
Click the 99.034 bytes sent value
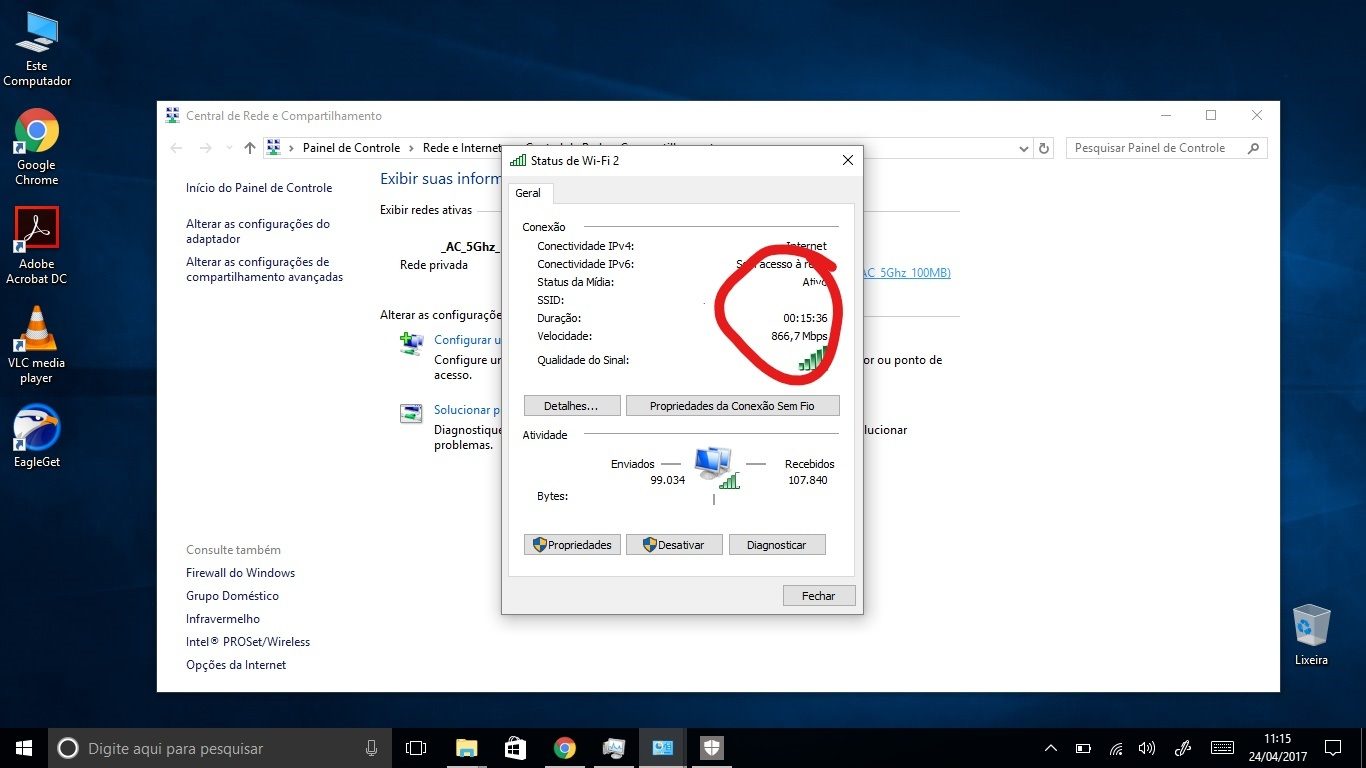coord(667,480)
